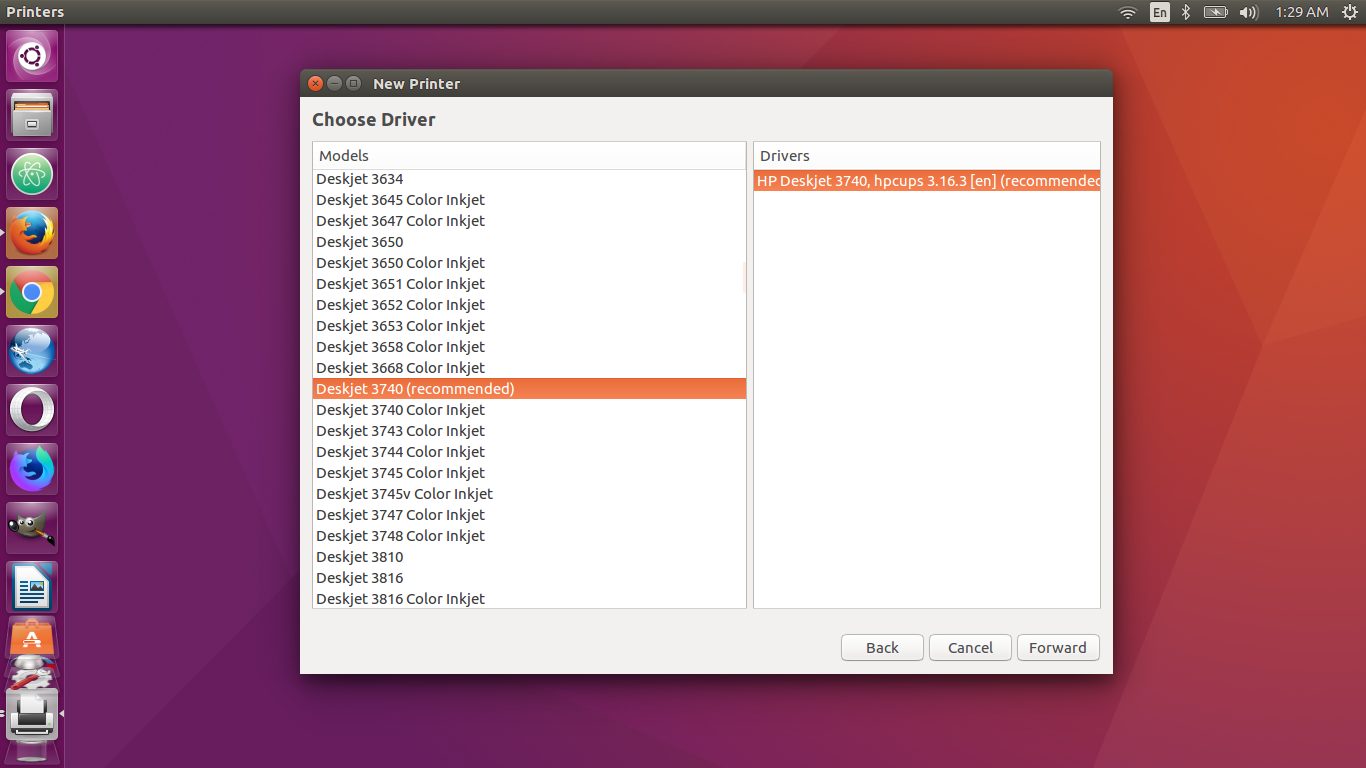The width and height of the screenshot is (1366, 768).
Task: Open LibreOffice Writer from the launcher
Action: coord(32,587)
